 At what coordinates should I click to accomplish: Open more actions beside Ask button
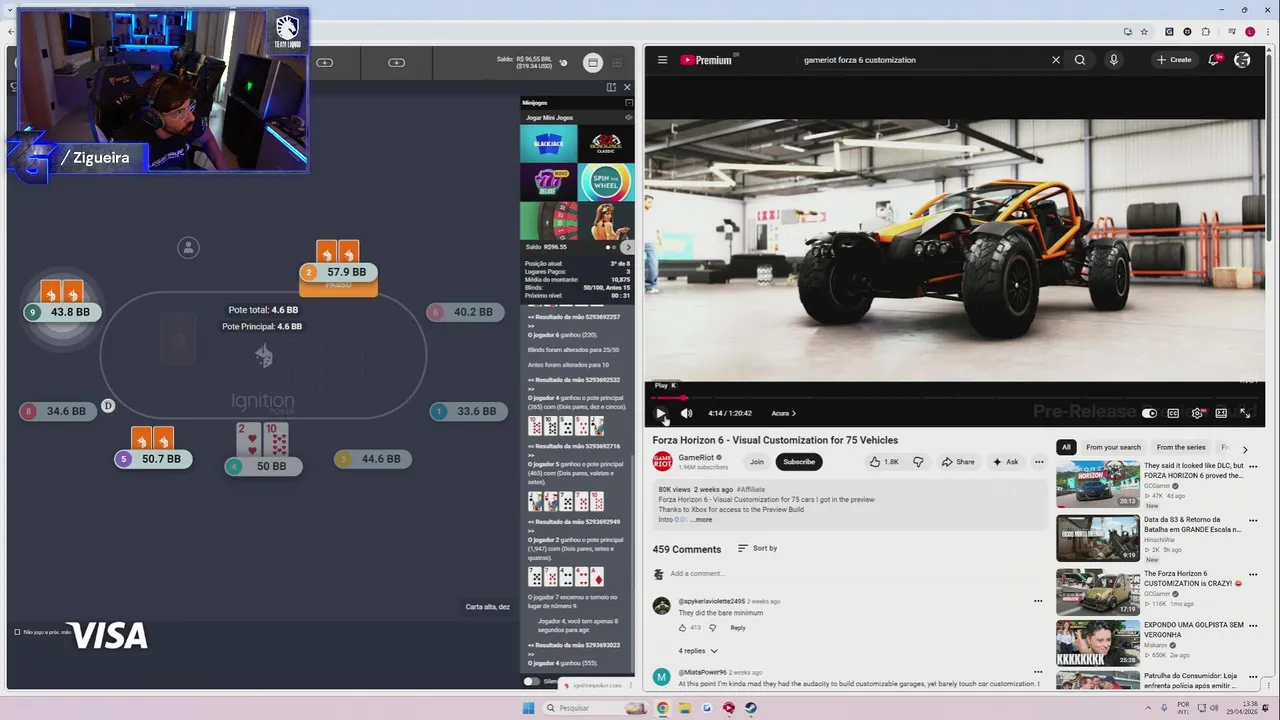coord(1039,462)
